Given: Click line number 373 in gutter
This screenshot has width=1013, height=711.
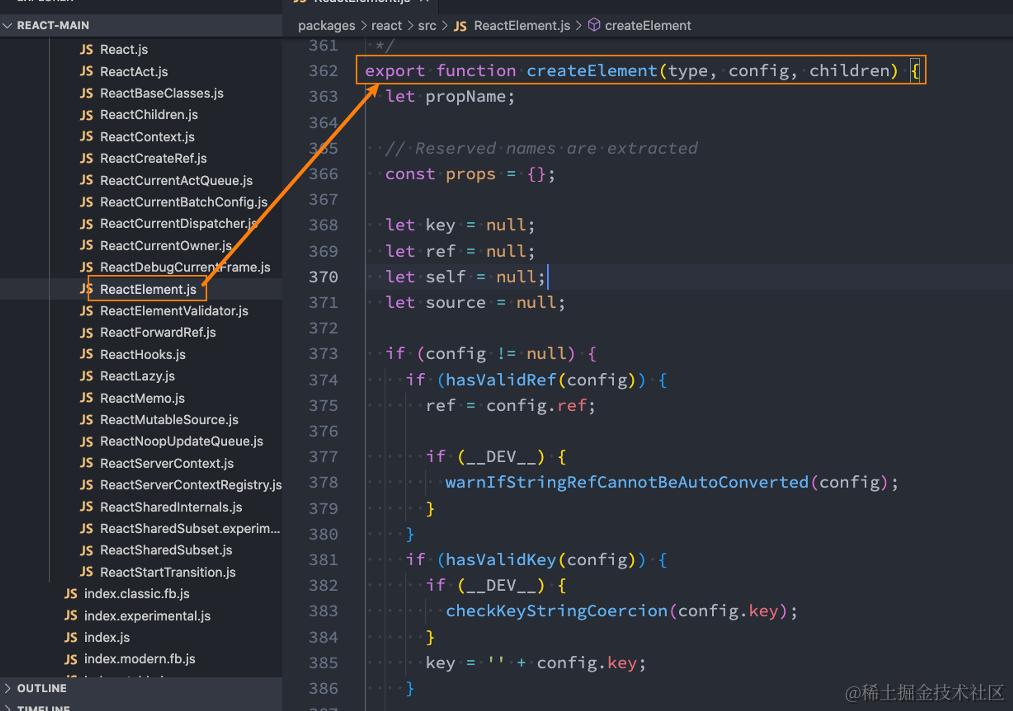Looking at the screenshot, I should point(323,354).
